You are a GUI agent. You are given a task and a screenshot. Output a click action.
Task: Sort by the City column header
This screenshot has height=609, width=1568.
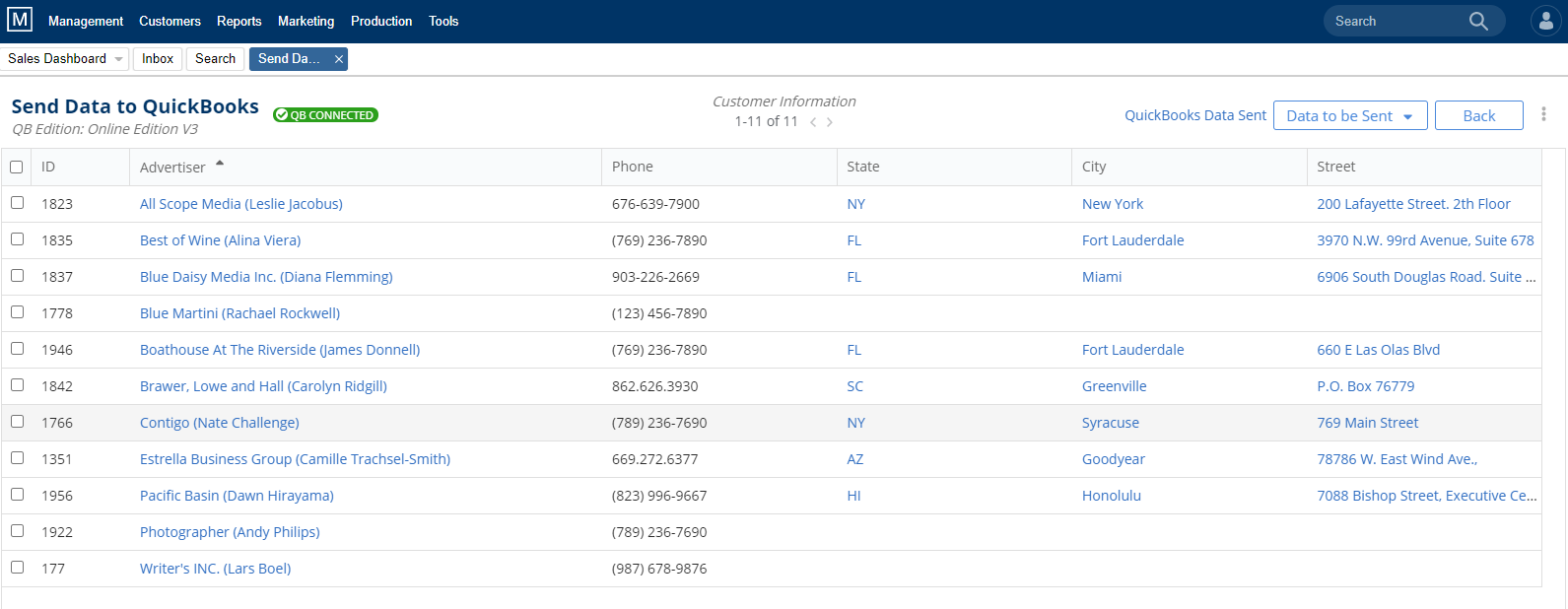point(1094,167)
